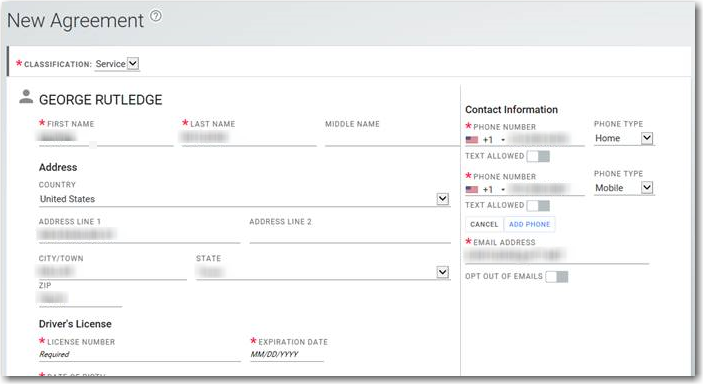Click the Expiration Date field
The width and height of the screenshot is (703, 384).
click(x=287, y=354)
